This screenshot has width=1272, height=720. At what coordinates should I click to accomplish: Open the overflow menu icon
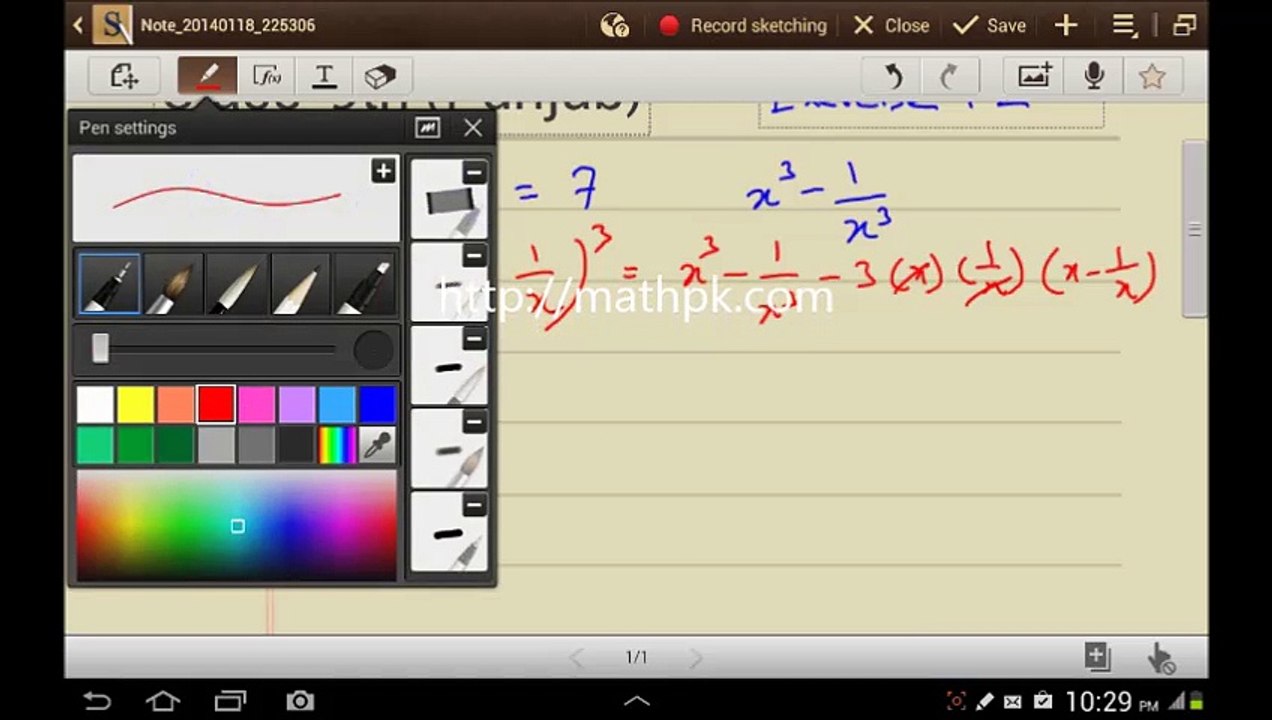point(1125,25)
